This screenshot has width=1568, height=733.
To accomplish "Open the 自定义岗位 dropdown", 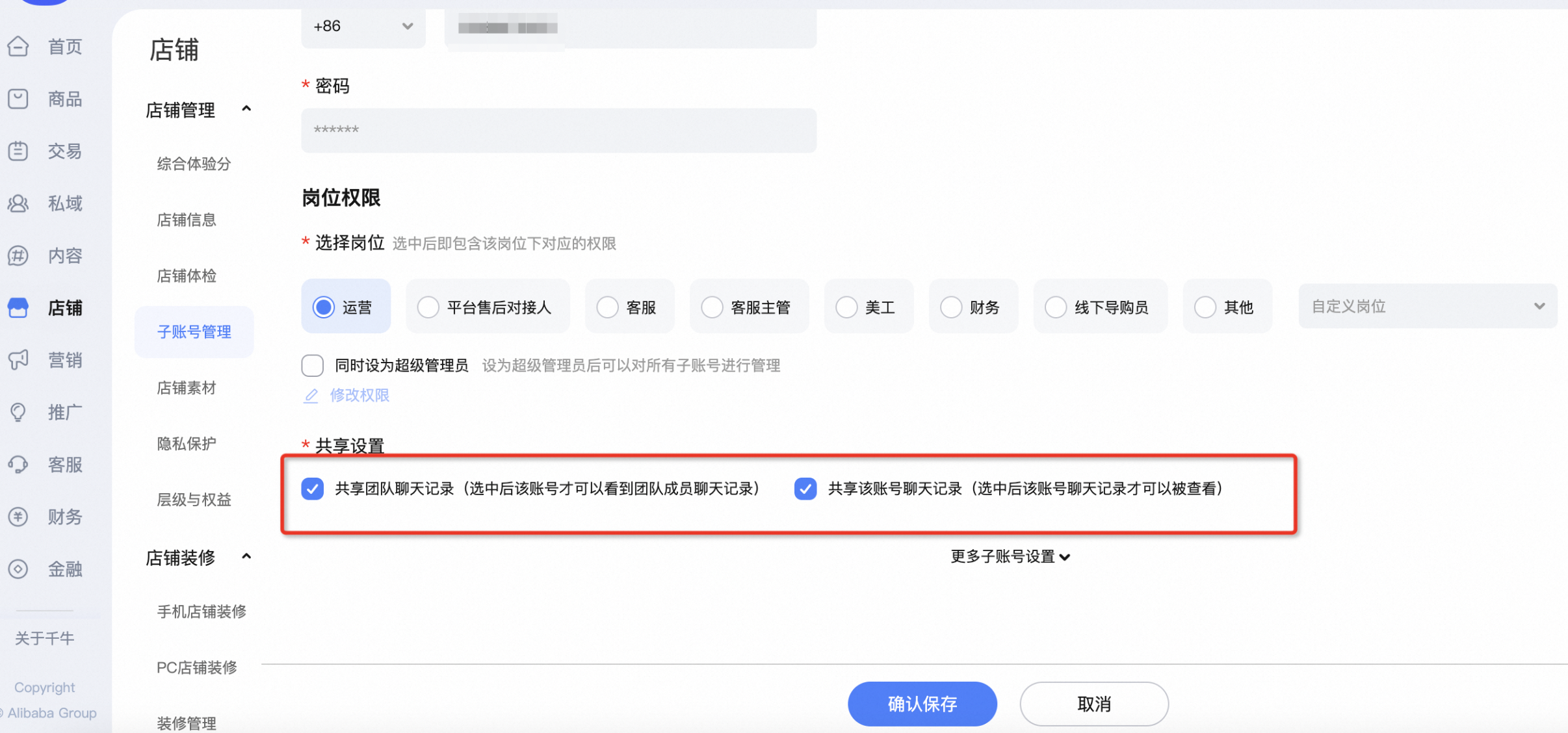I will (x=1428, y=306).
